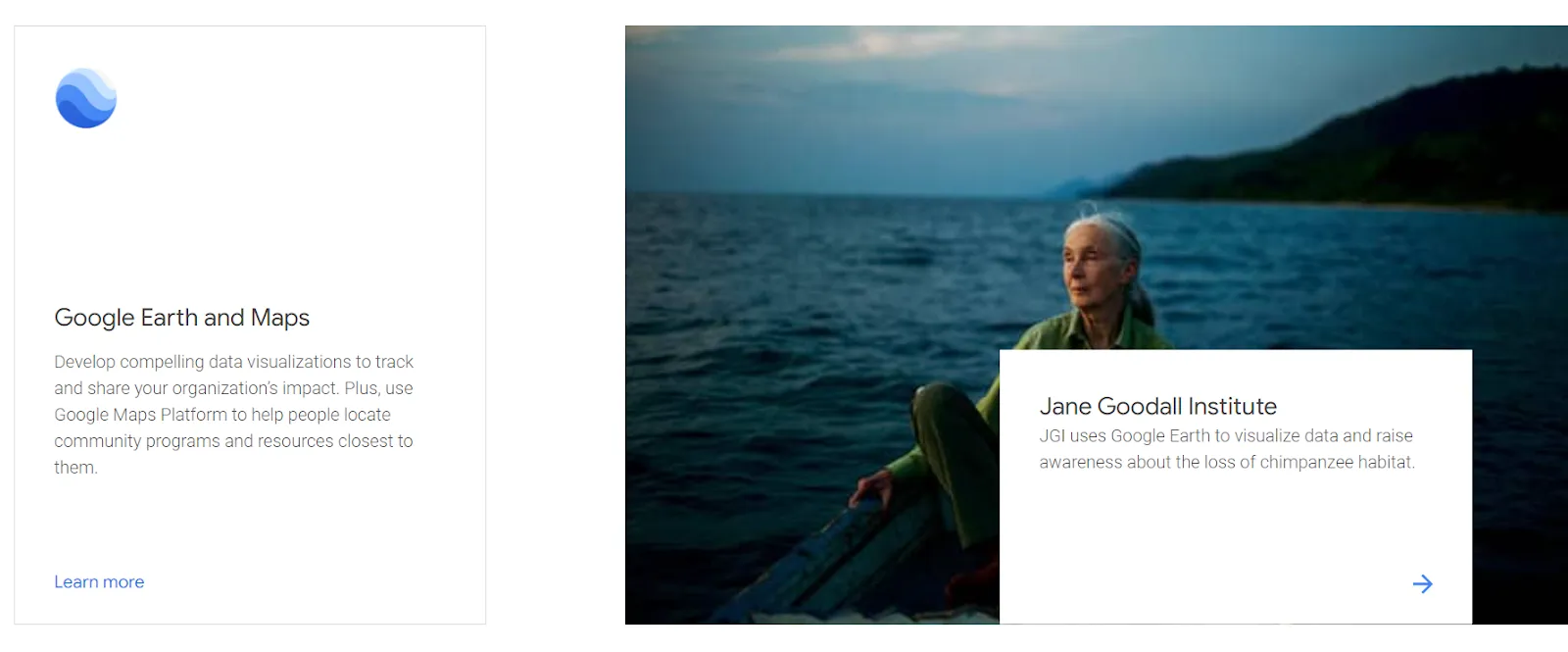Click the blue Google Earth logo icon
Screen dimensions: 1568x652
(86, 98)
